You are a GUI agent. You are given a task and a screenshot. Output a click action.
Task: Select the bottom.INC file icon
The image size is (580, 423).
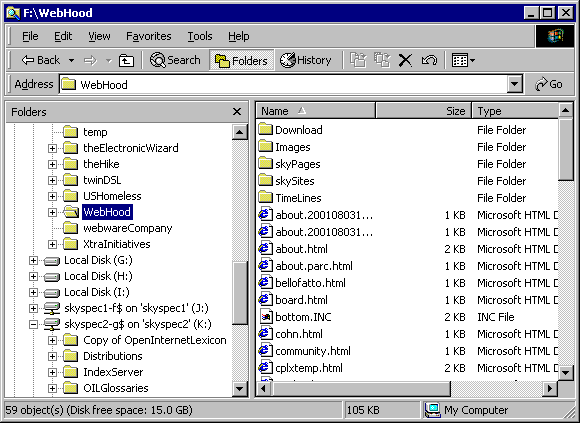point(265,317)
